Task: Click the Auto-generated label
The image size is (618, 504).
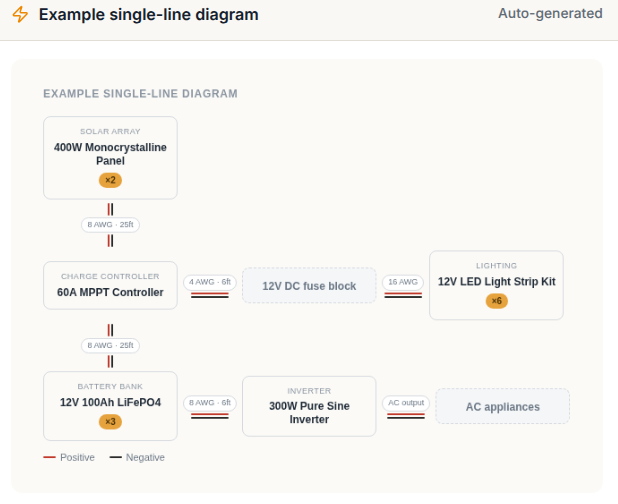Action: click(550, 13)
